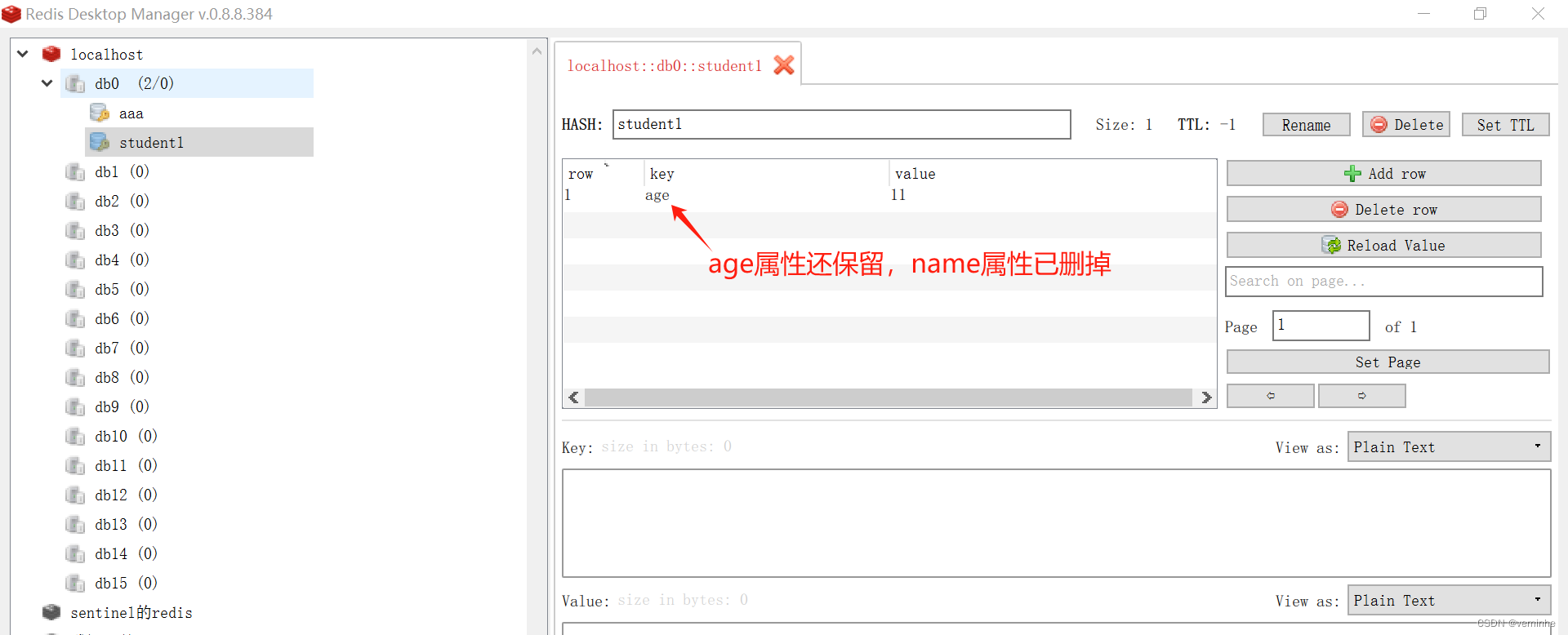Screen dimensions: 1568x635
Task: Click the db4 database icon
Action: (x=75, y=260)
